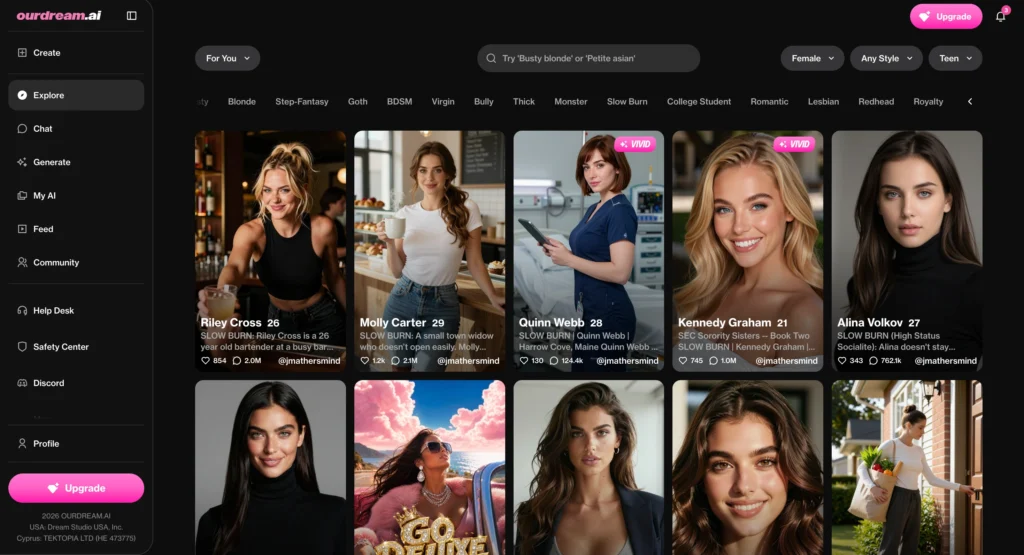This screenshot has height=555, width=1024.
Task: Click the ourdream.ai logo
Action: (59, 16)
